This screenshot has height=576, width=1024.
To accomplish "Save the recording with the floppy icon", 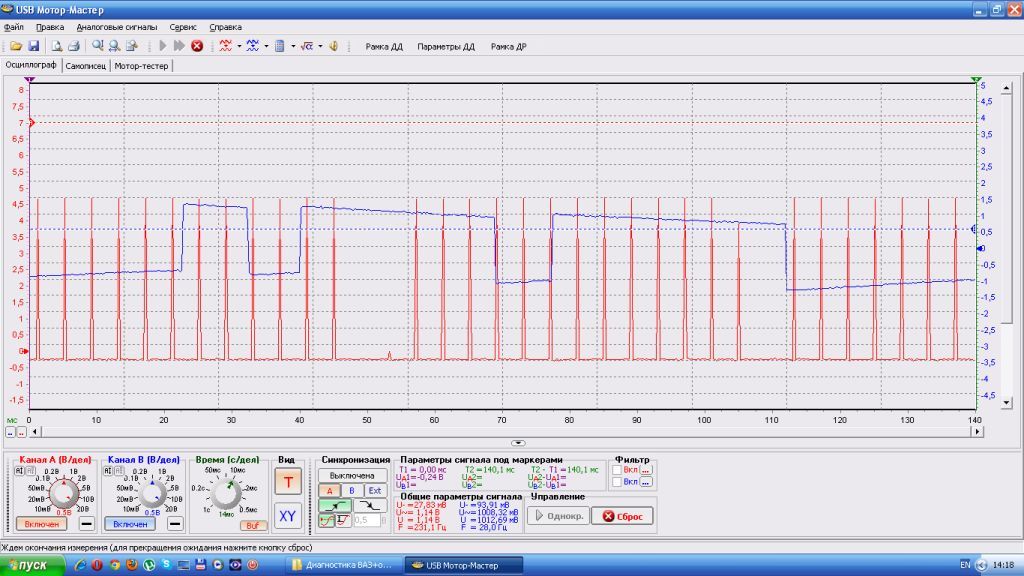I will tap(33, 46).
